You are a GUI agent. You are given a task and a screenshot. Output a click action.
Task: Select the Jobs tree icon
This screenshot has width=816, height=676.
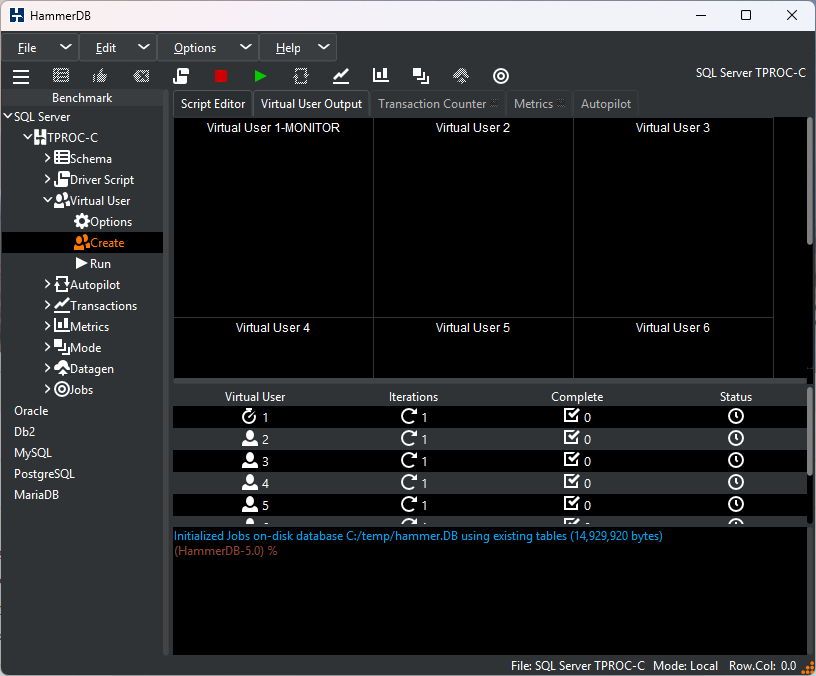pos(62,389)
